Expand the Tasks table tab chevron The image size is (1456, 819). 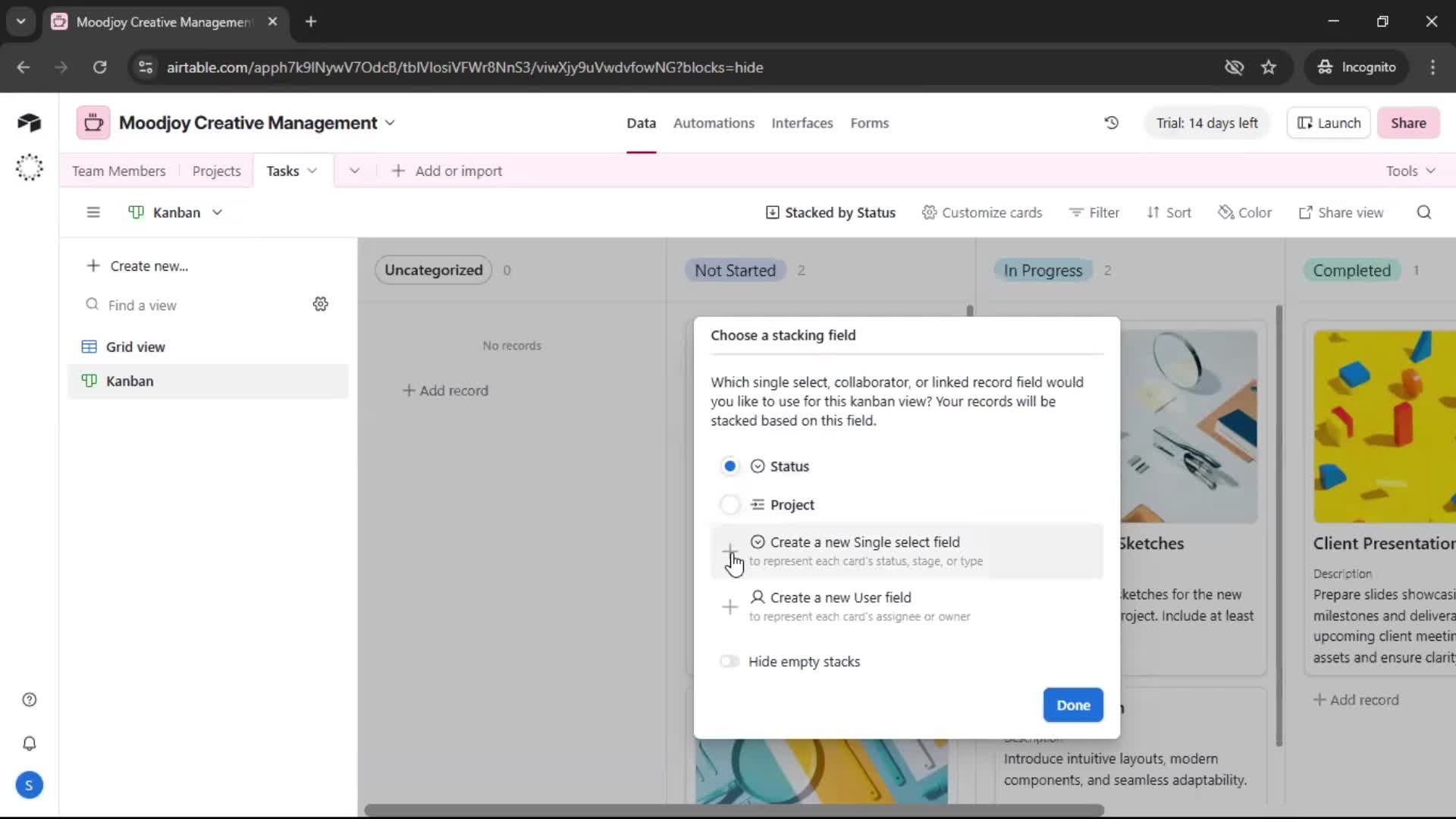click(x=312, y=171)
